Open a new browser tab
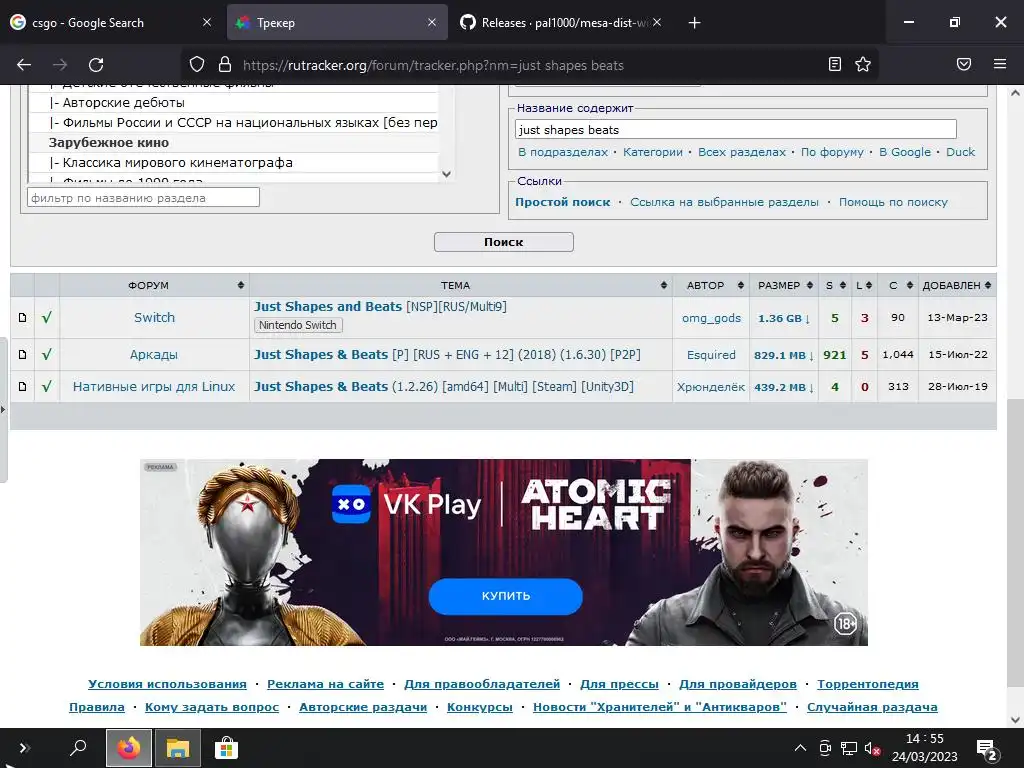This screenshot has height=768, width=1024. [x=694, y=23]
